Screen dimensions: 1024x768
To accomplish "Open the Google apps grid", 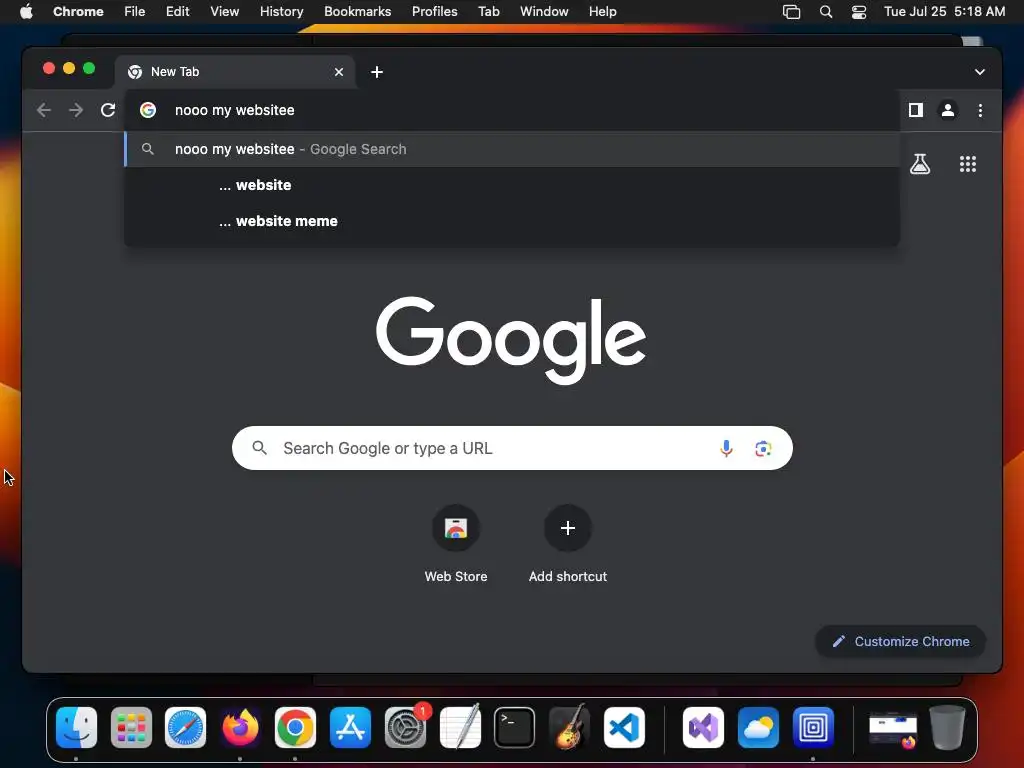I will (x=967, y=164).
